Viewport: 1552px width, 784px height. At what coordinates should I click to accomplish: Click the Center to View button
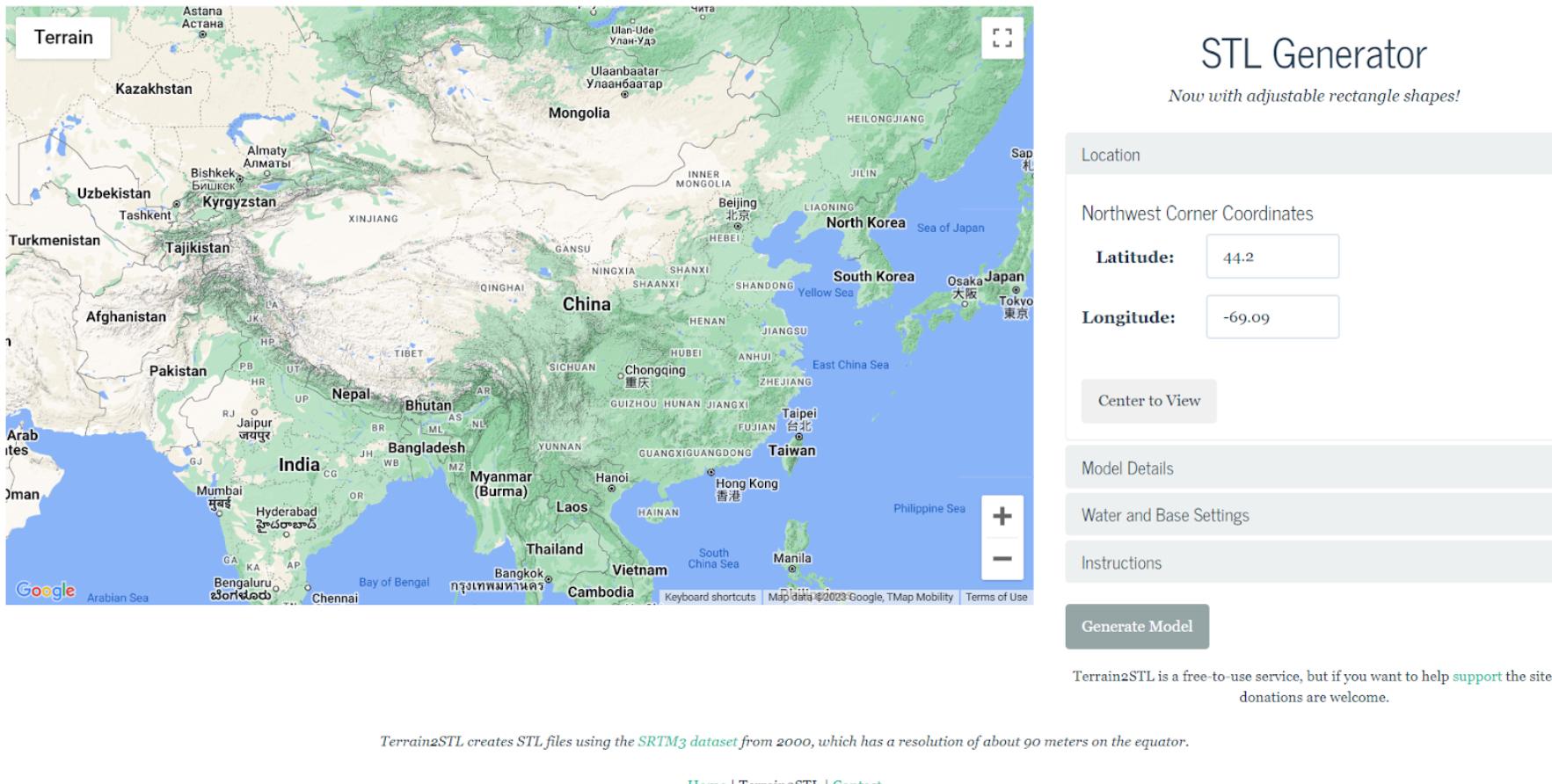[1148, 401]
